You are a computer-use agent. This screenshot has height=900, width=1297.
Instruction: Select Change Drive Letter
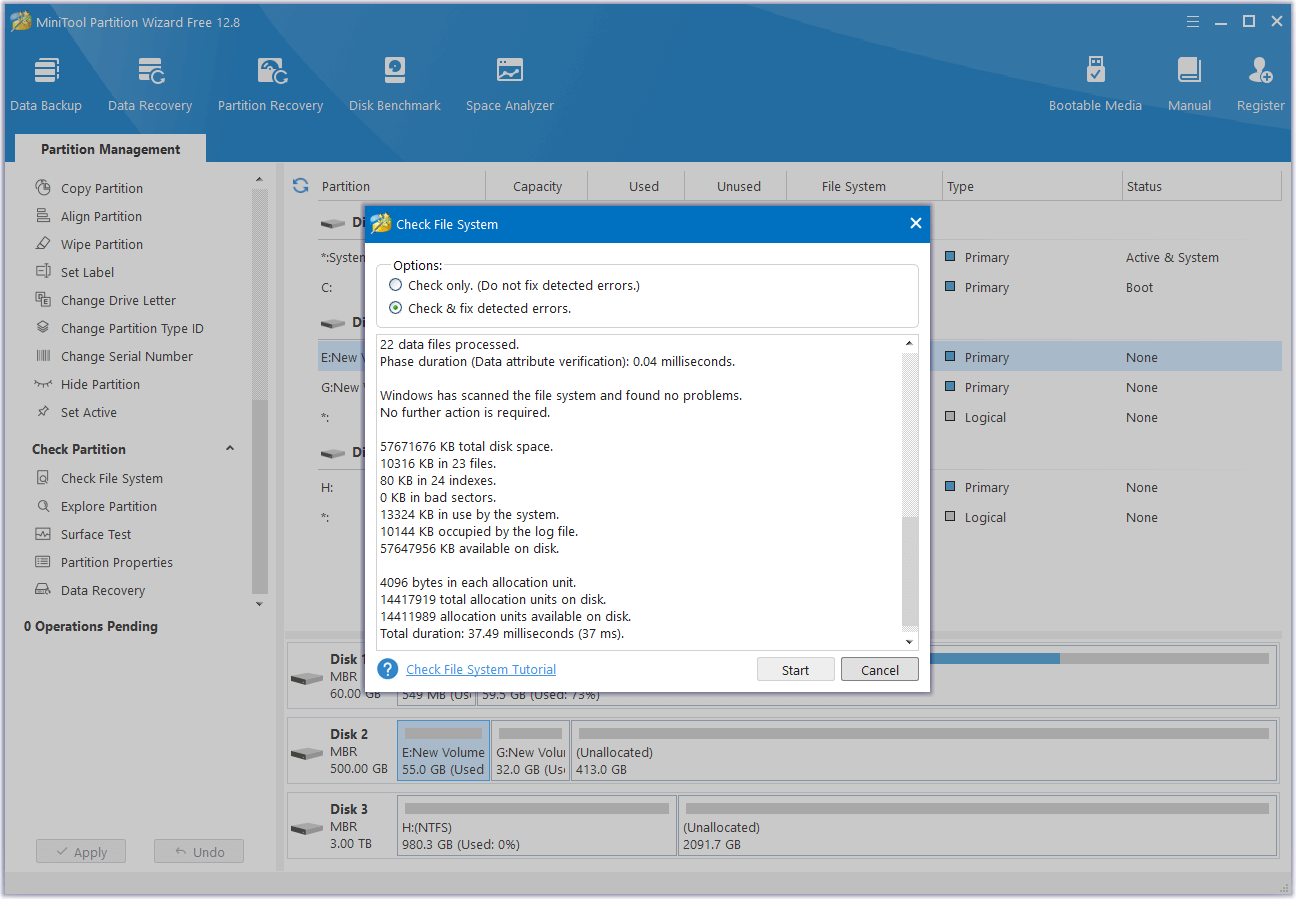pos(118,300)
